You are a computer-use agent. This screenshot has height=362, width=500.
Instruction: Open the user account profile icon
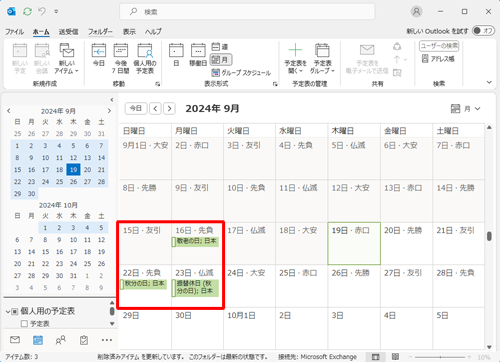pyautogui.click(x=416, y=12)
